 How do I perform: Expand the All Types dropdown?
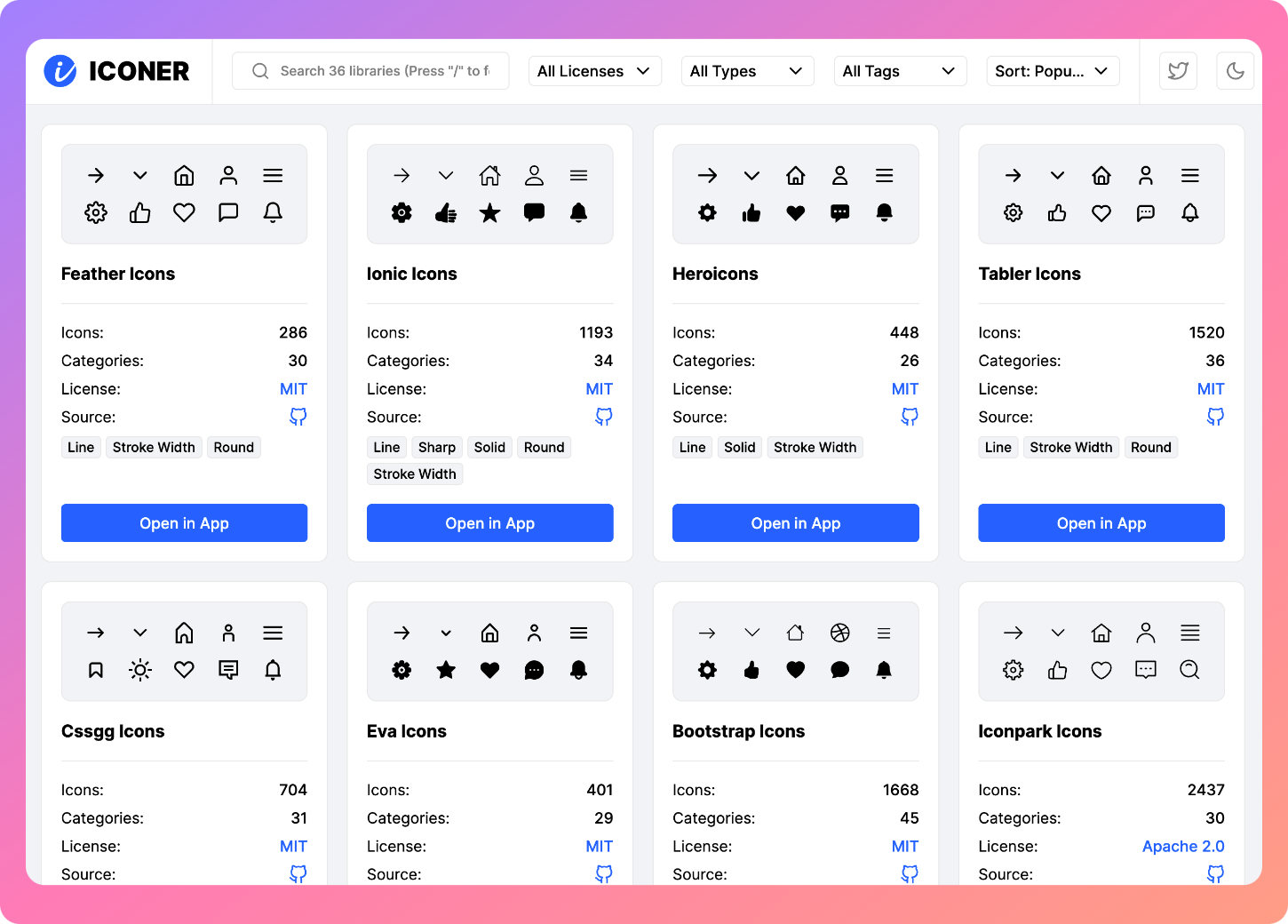(747, 71)
